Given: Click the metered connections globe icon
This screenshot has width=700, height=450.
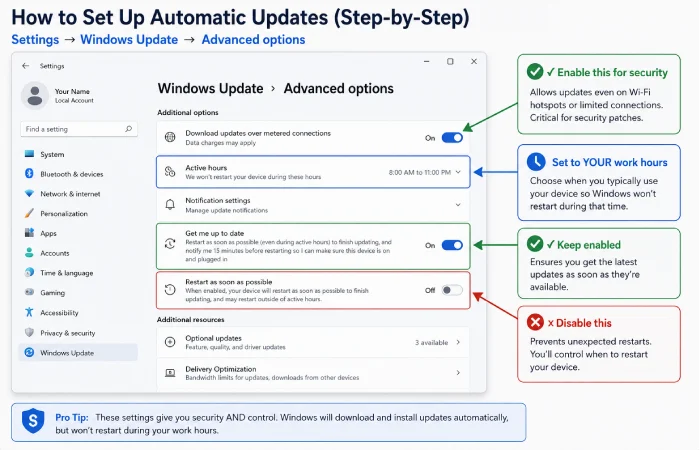Looking at the screenshot, I should tap(170, 137).
